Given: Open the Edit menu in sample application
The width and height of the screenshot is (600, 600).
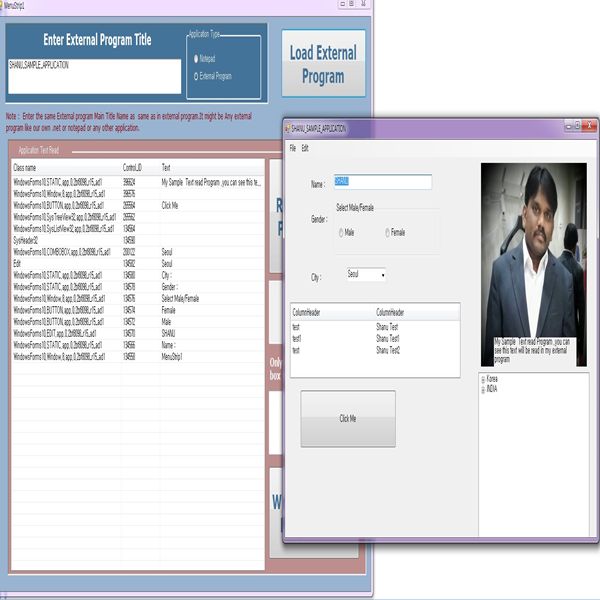Looking at the screenshot, I should pos(305,148).
